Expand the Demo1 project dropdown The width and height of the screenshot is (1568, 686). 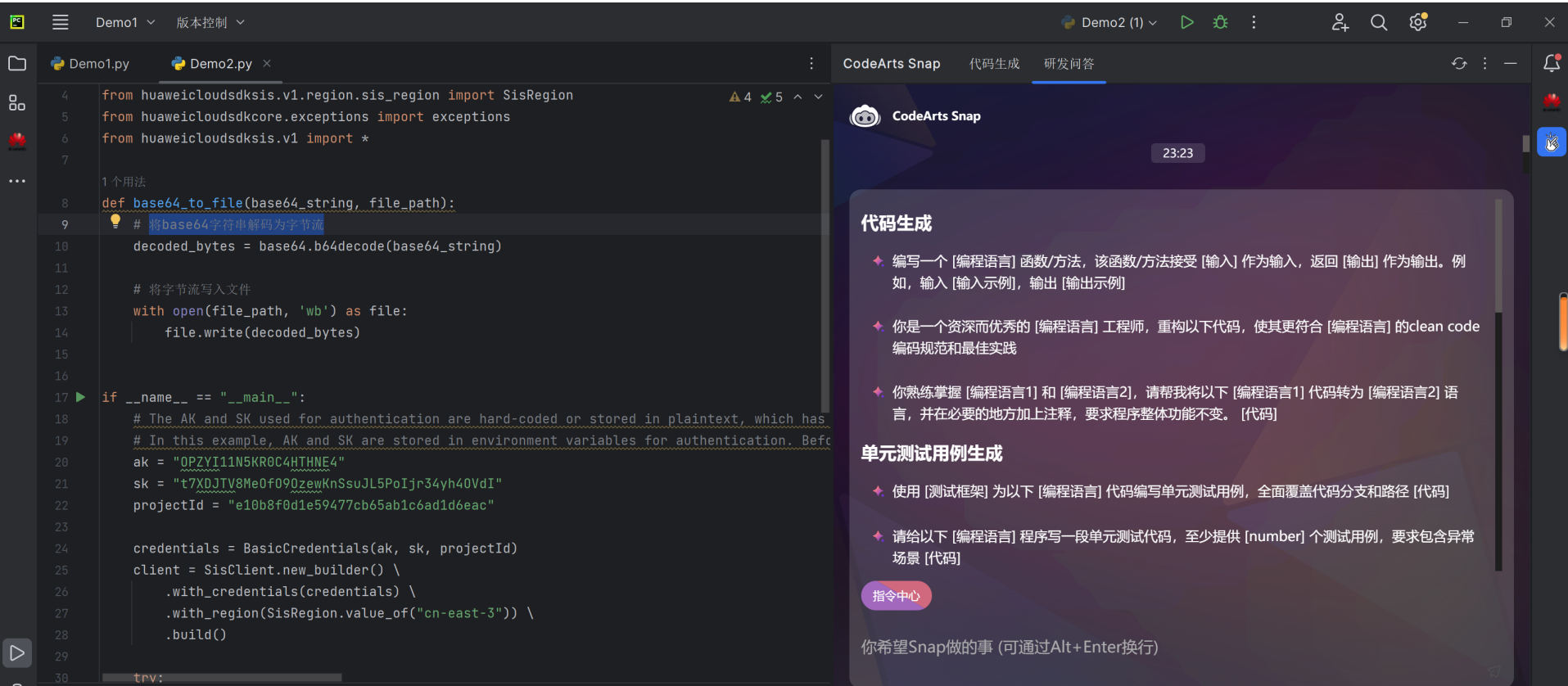(x=125, y=22)
